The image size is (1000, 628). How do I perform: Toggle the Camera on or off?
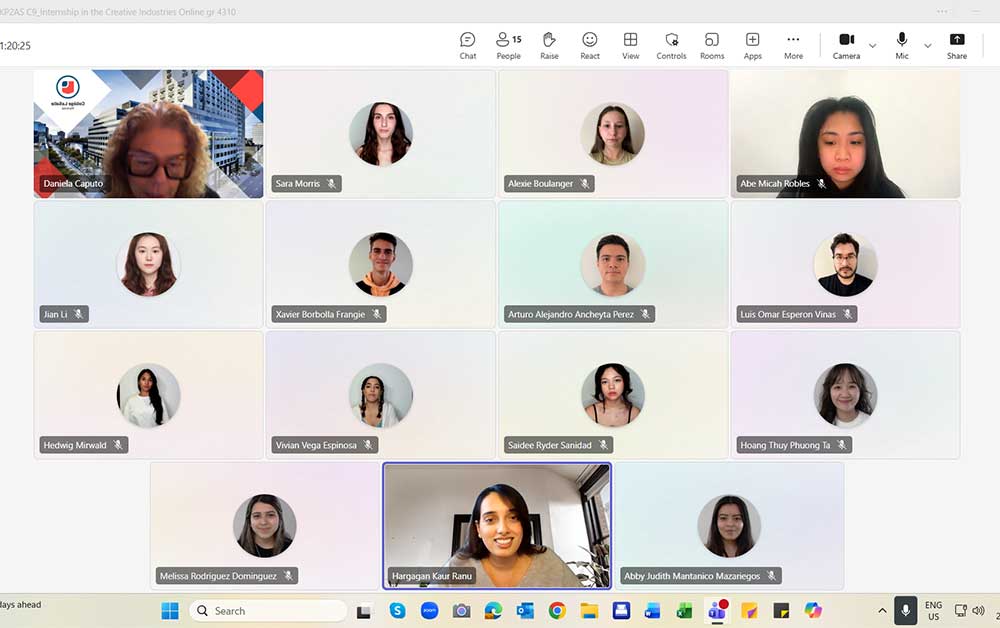(x=846, y=45)
